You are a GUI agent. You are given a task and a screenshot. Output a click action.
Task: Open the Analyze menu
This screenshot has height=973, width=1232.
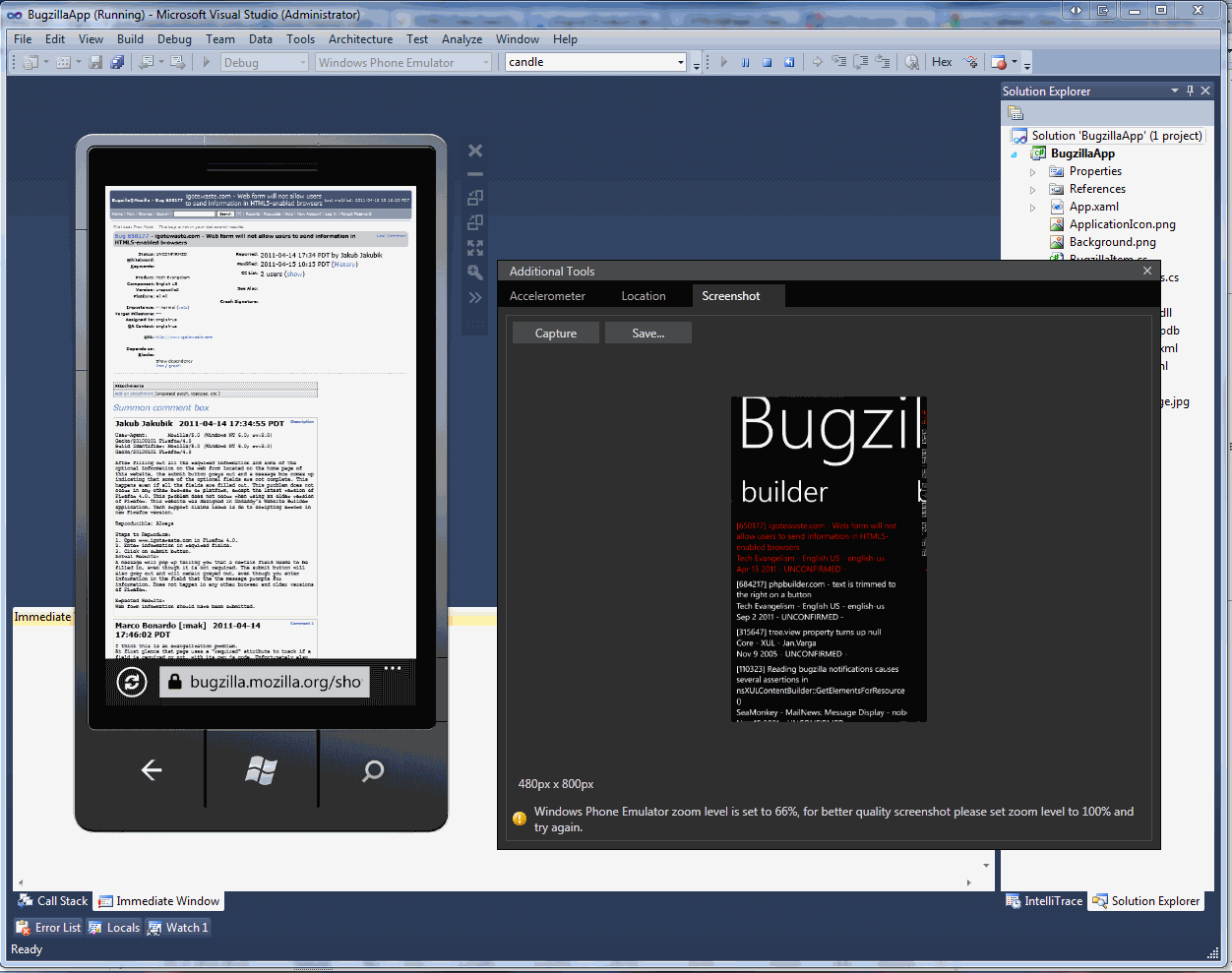tap(462, 39)
